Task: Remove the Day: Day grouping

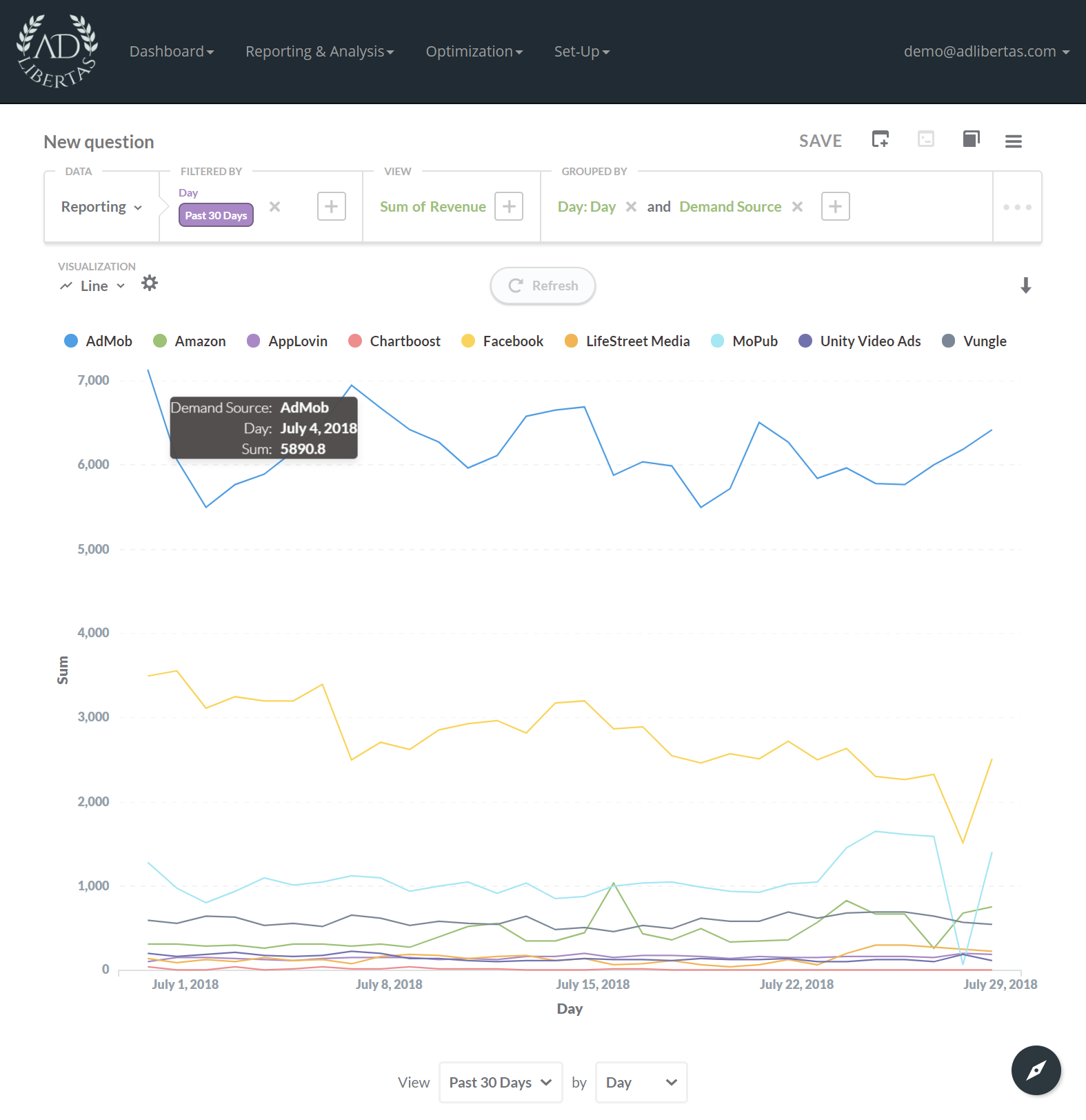Action: pyautogui.click(x=631, y=207)
